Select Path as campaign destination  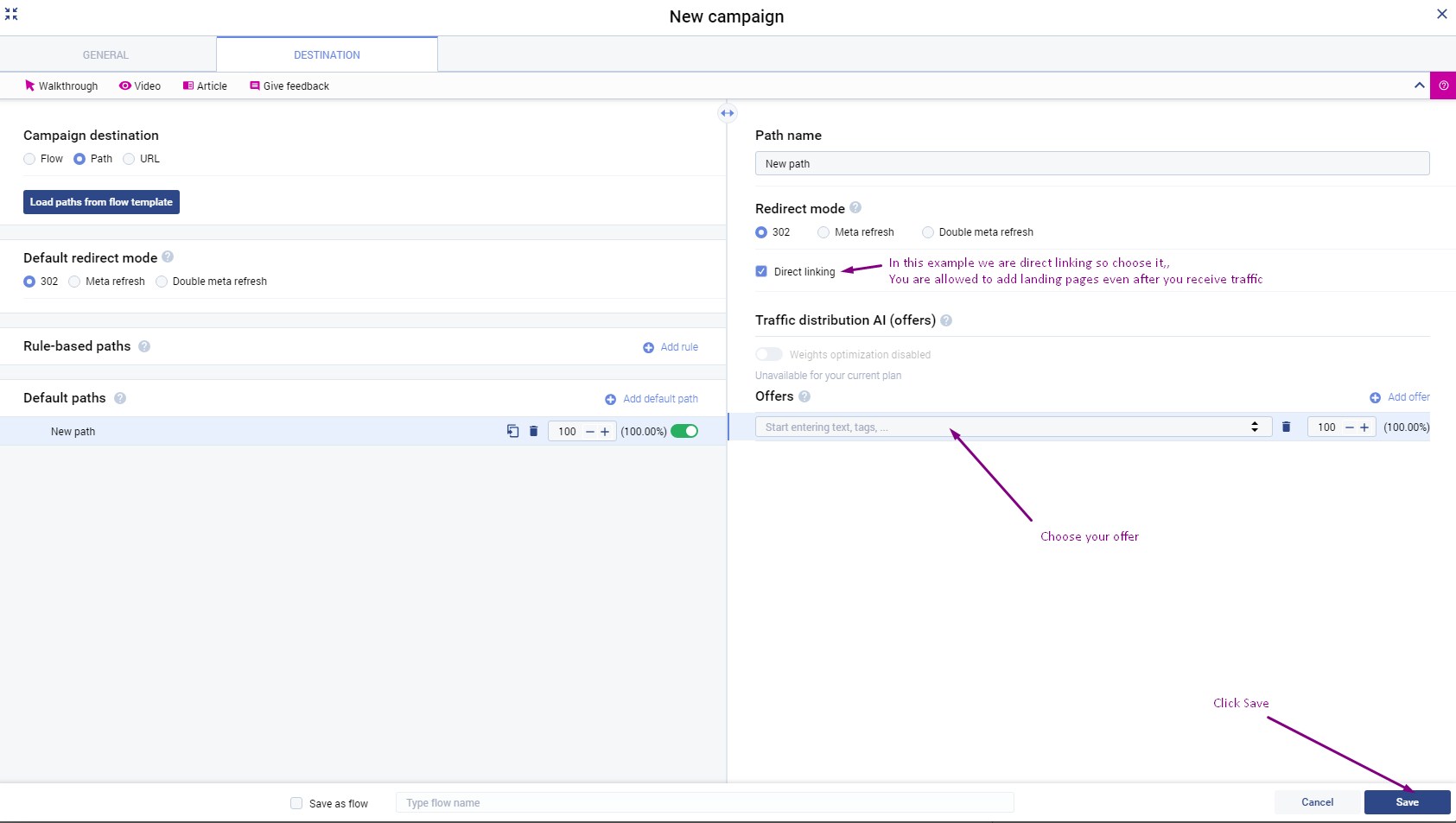click(x=79, y=159)
